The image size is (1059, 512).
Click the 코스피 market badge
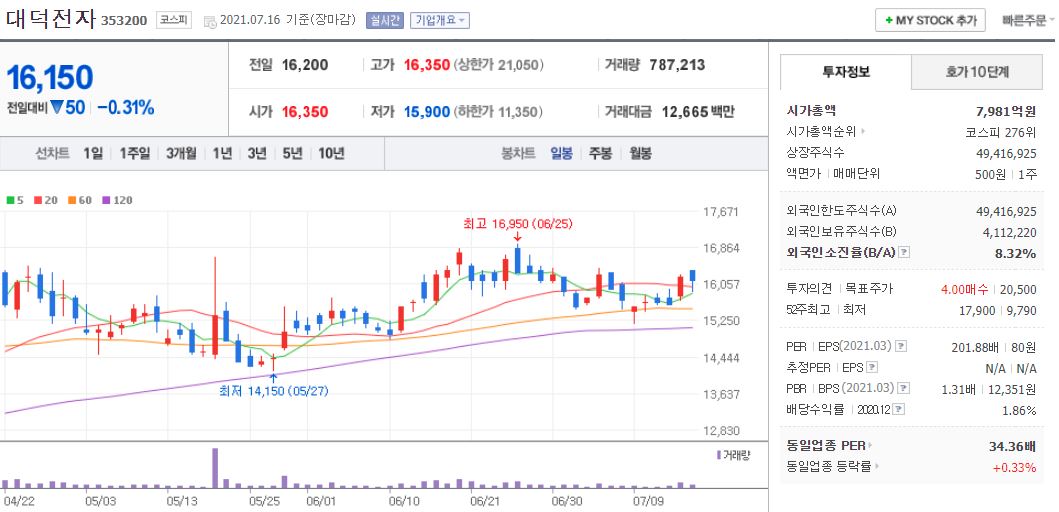click(x=174, y=20)
